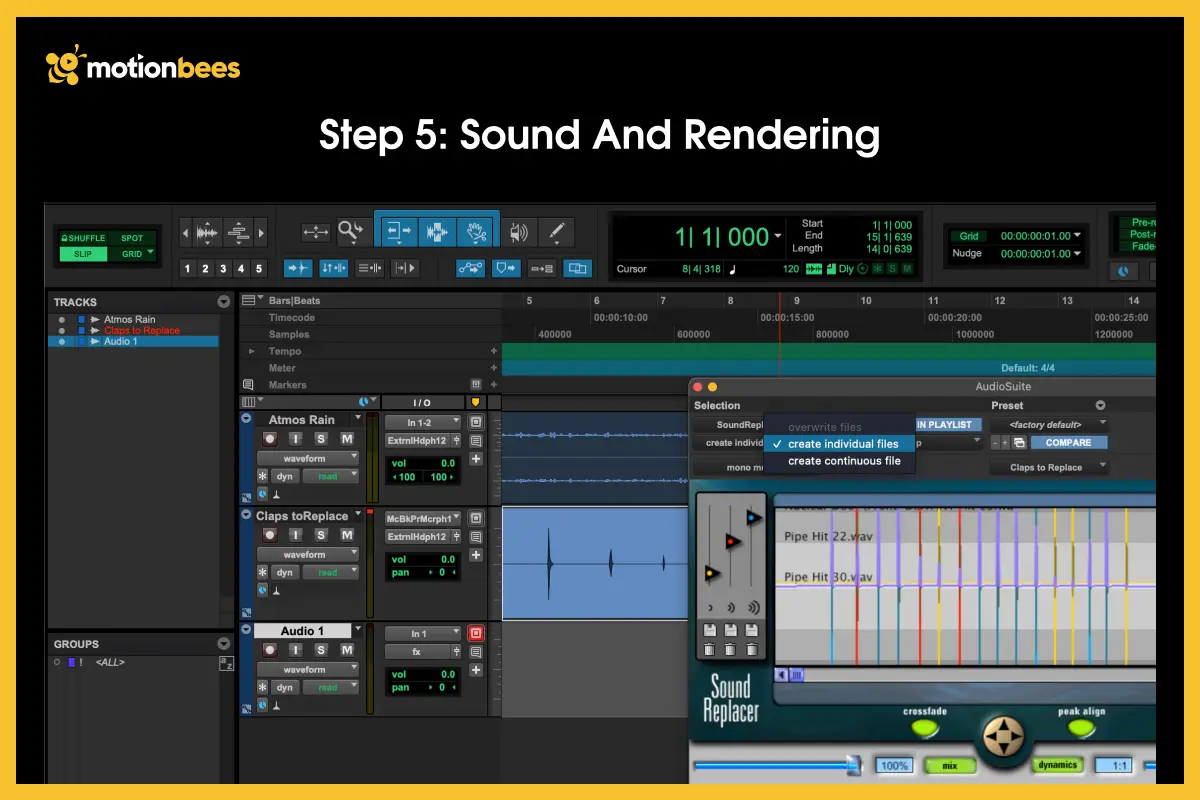Screen dimensions: 1200x800
Task: Open the factory default preset dropdown
Action: pyautogui.click(x=1050, y=425)
